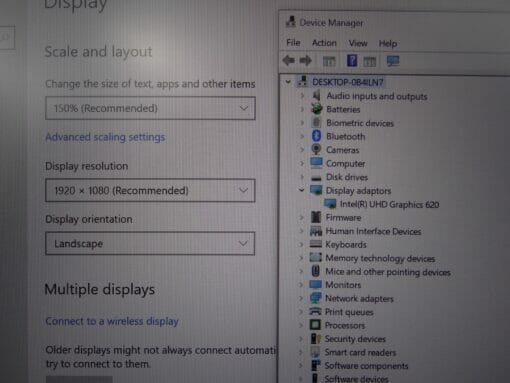
Task: Select the Software devices text label
Action: (356, 379)
